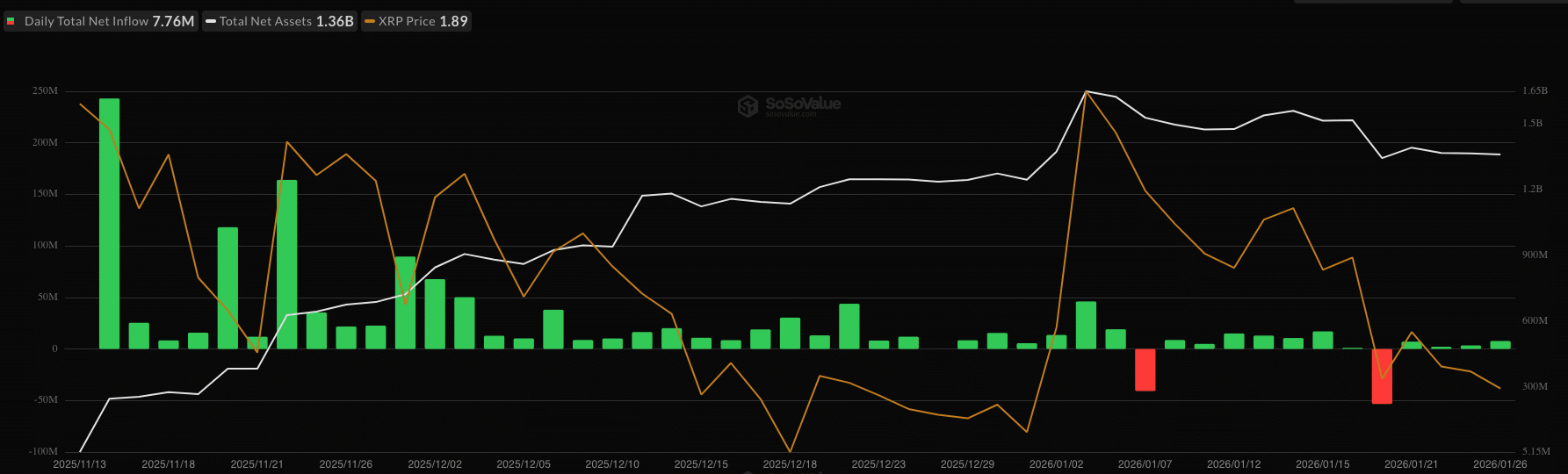Image resolution: width=1568 pixels, height=474 pixels.
Task: Click the 150M left axis label
Action: (46, 194)
